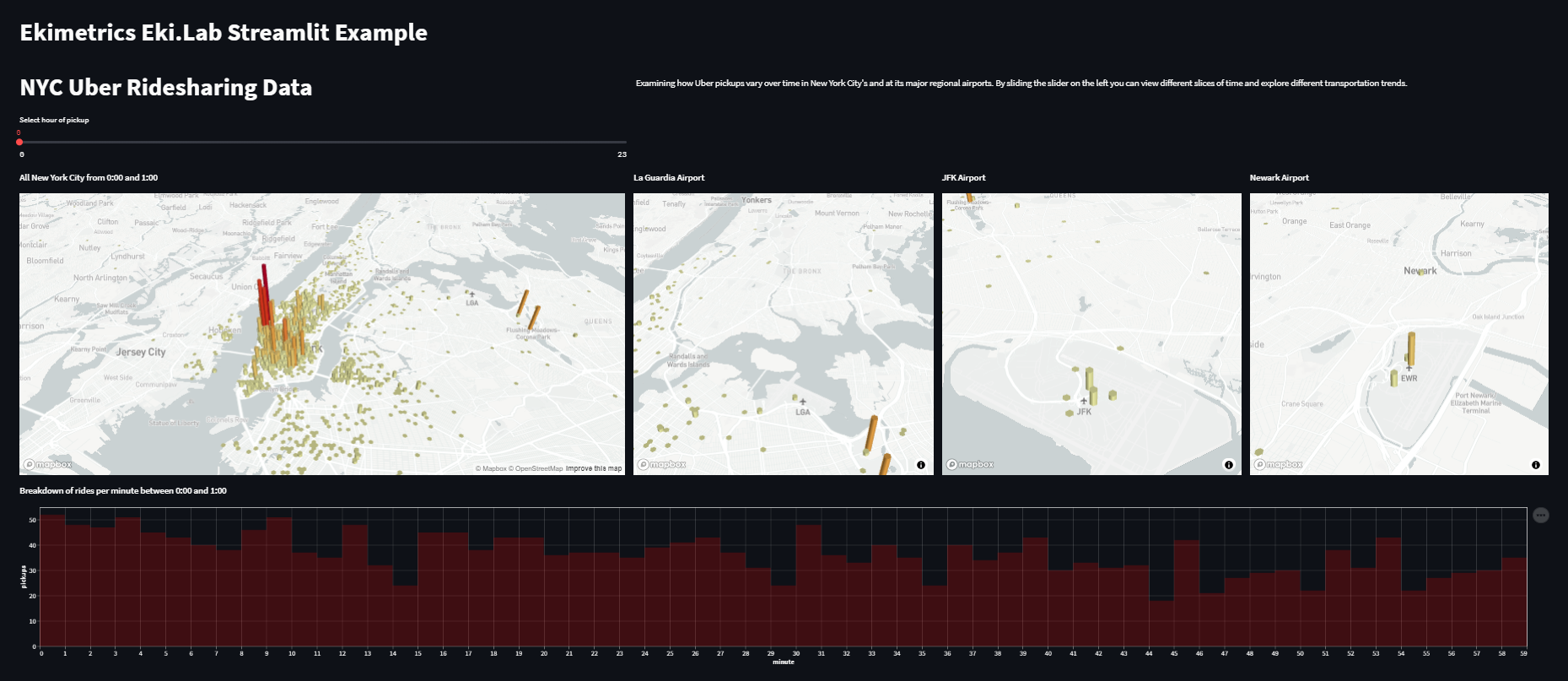Click the Ekimetrics Eki.Lab Streamlit Example title
The height and width of the screenshot is (681, 1568).
[224, 32]
